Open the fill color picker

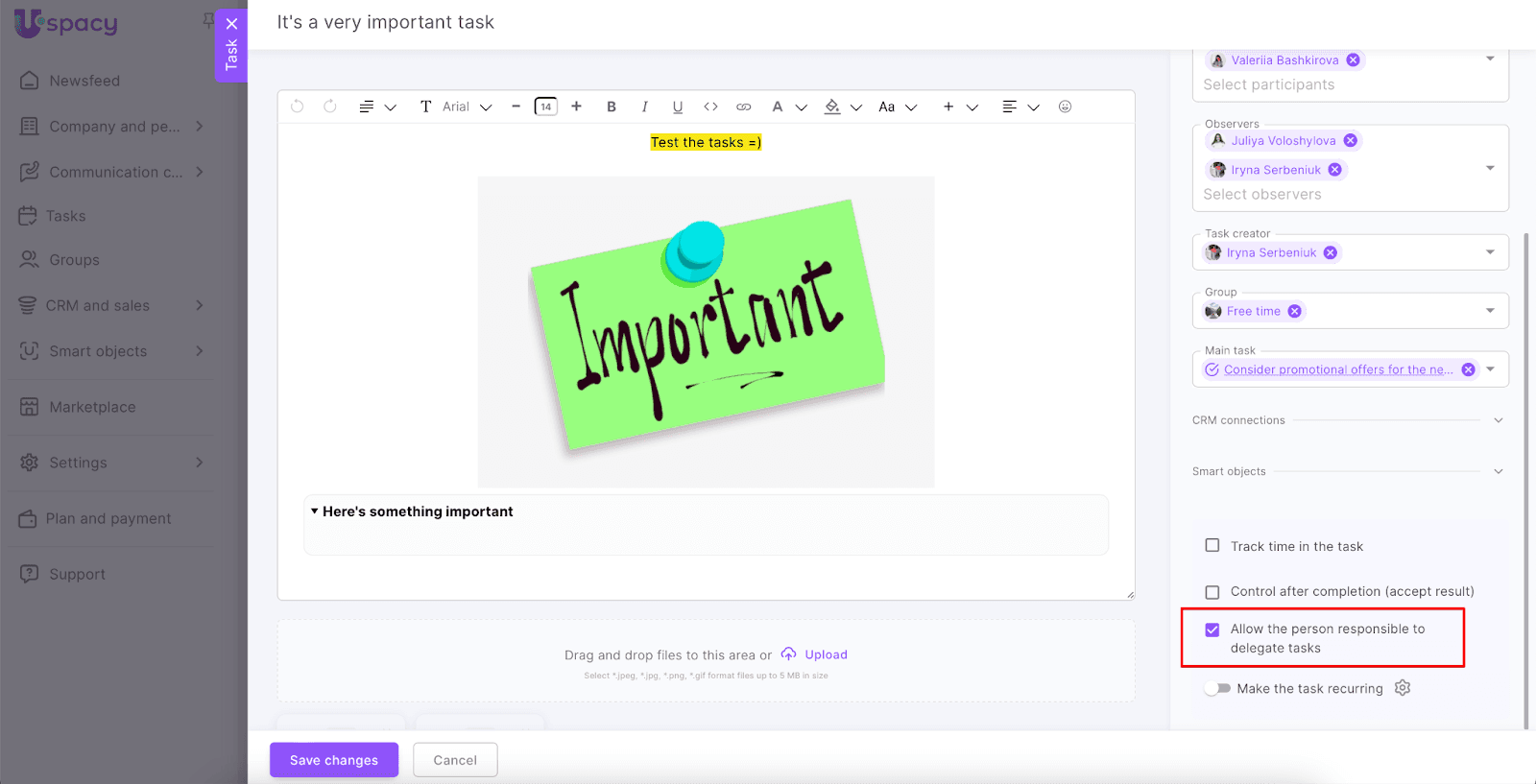pos(832,107)
